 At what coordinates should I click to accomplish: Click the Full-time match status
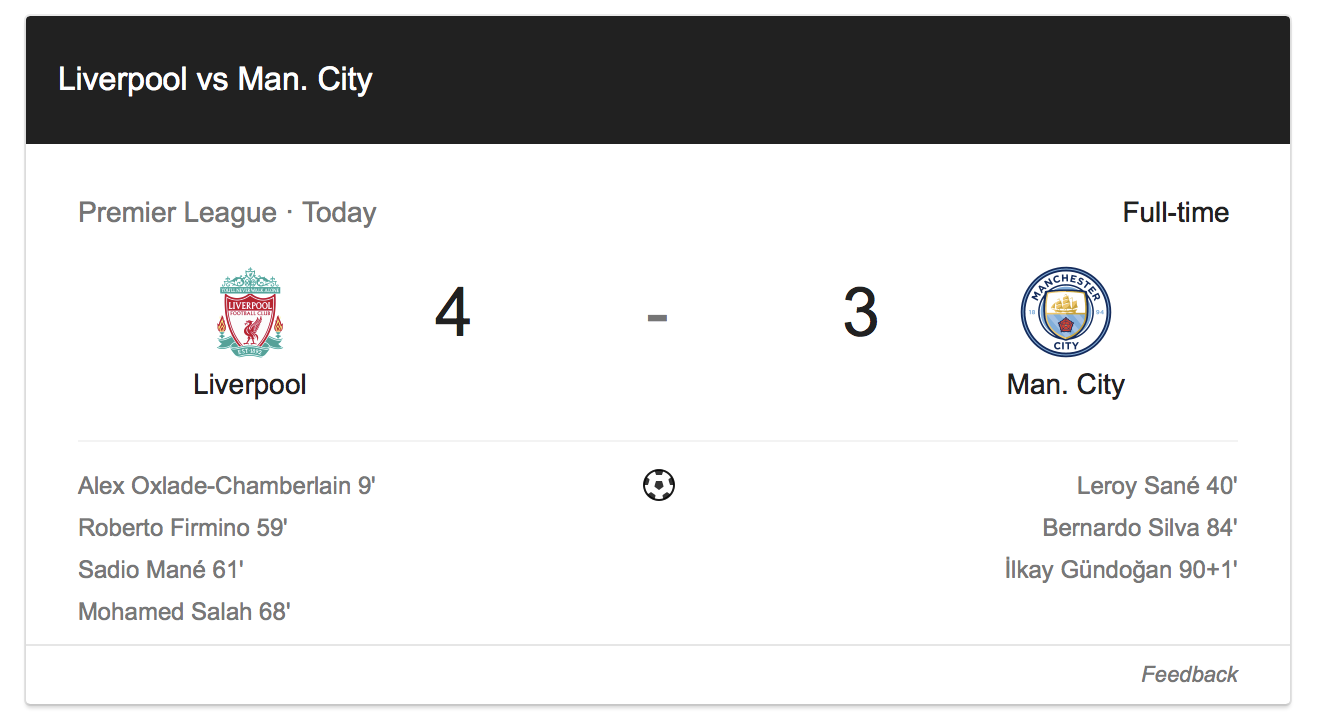click(x=1176, y=213)
